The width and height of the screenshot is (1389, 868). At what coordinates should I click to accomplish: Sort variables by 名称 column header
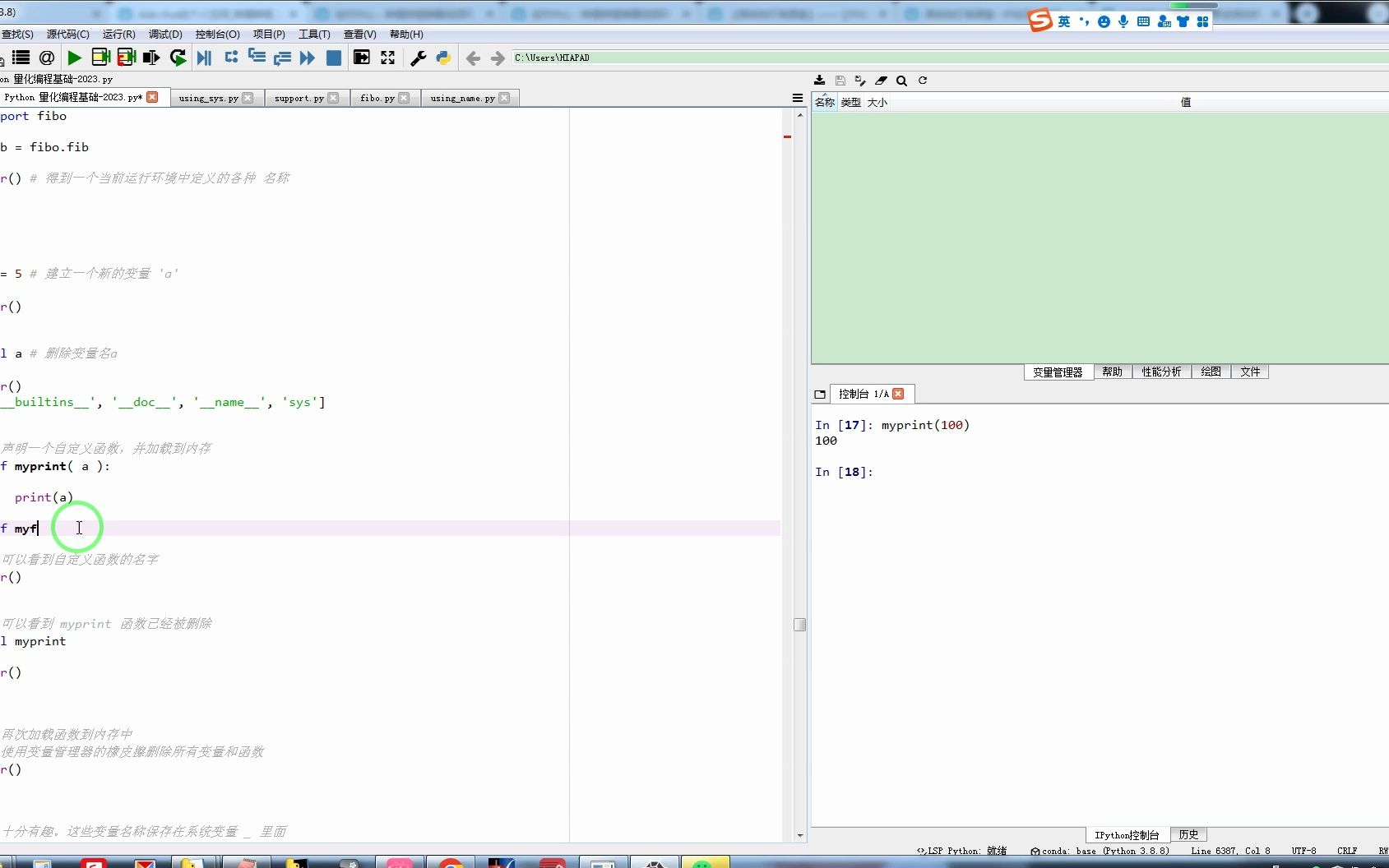tap(825, 102)
